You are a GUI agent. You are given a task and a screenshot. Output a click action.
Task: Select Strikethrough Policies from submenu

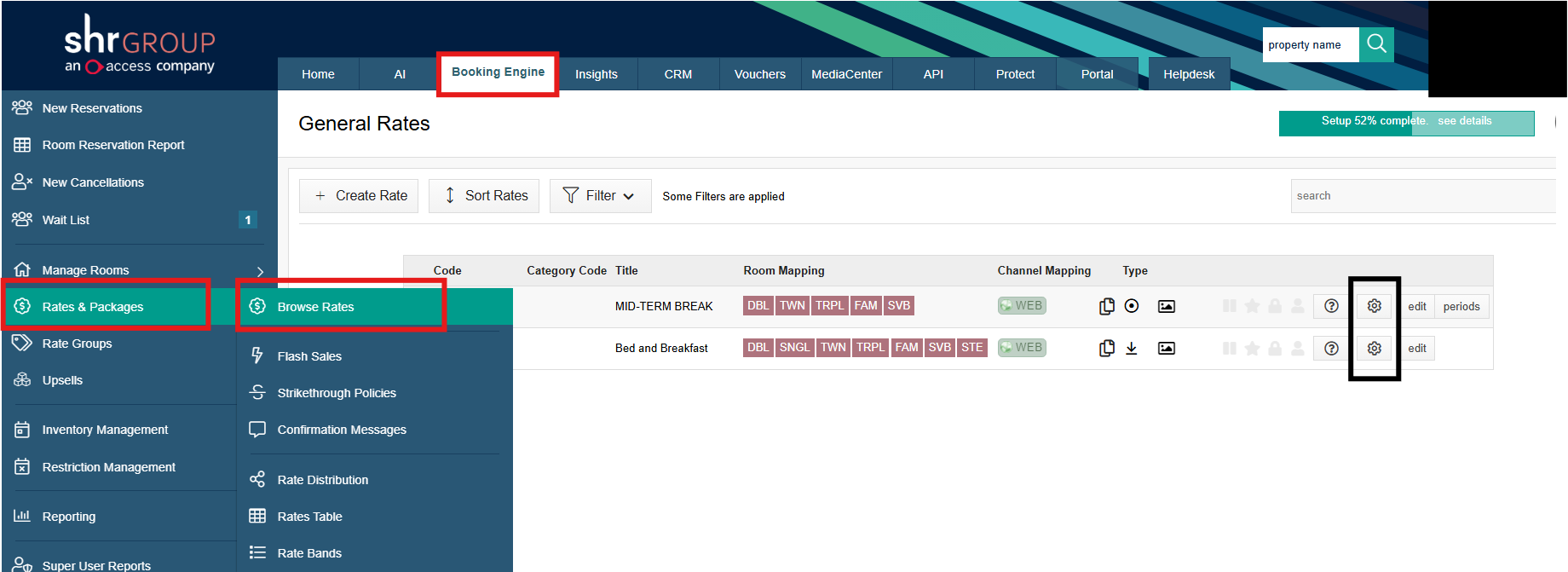click(337, 393)
